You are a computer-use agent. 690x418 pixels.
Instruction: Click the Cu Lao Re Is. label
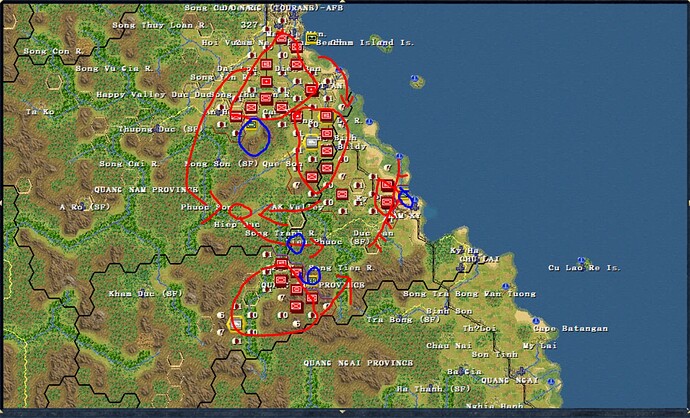584,268
